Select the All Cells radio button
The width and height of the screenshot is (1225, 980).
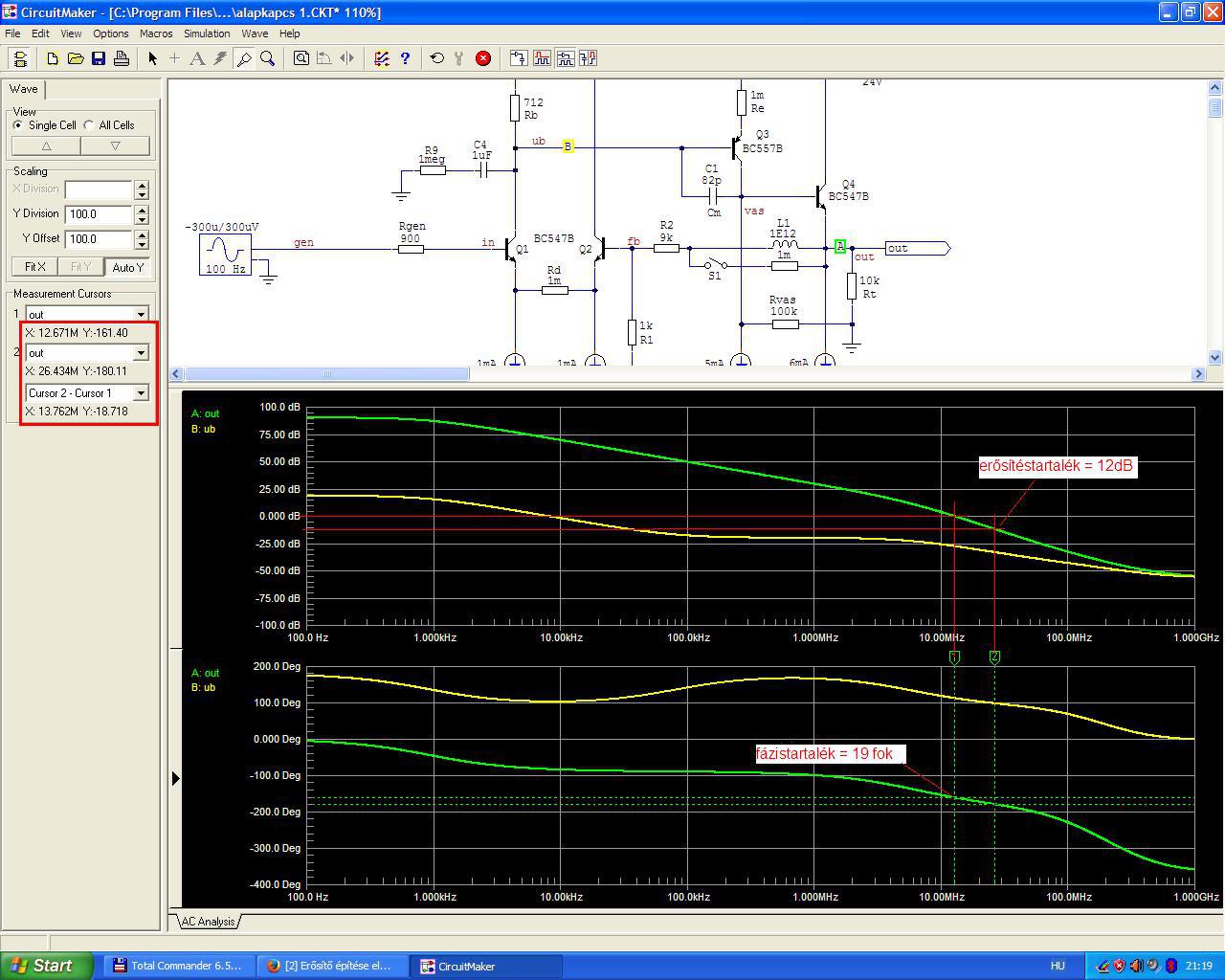pyautogui.click(x=89, y=125)
